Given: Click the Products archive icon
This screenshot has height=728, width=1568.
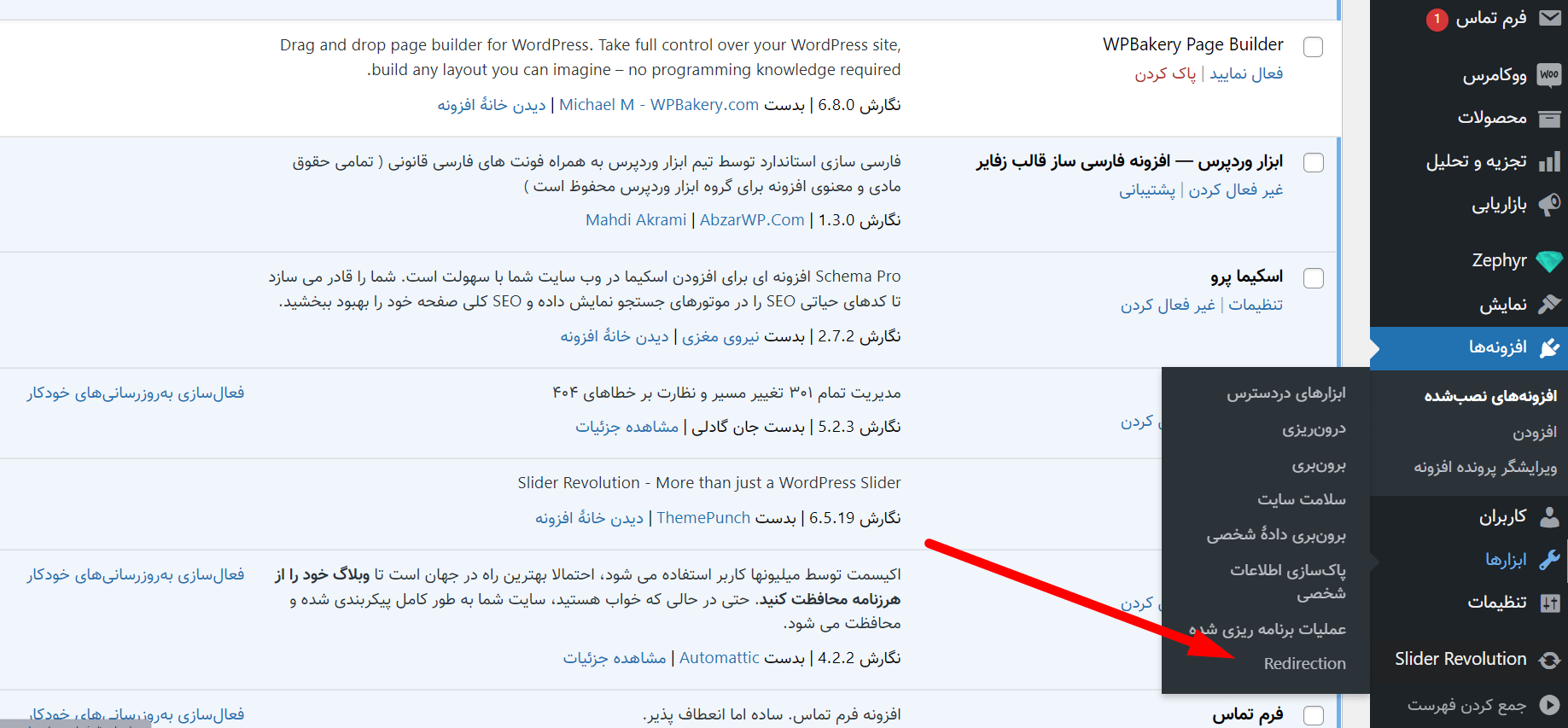Looking at the screenshot, I should click(1549, 118).
